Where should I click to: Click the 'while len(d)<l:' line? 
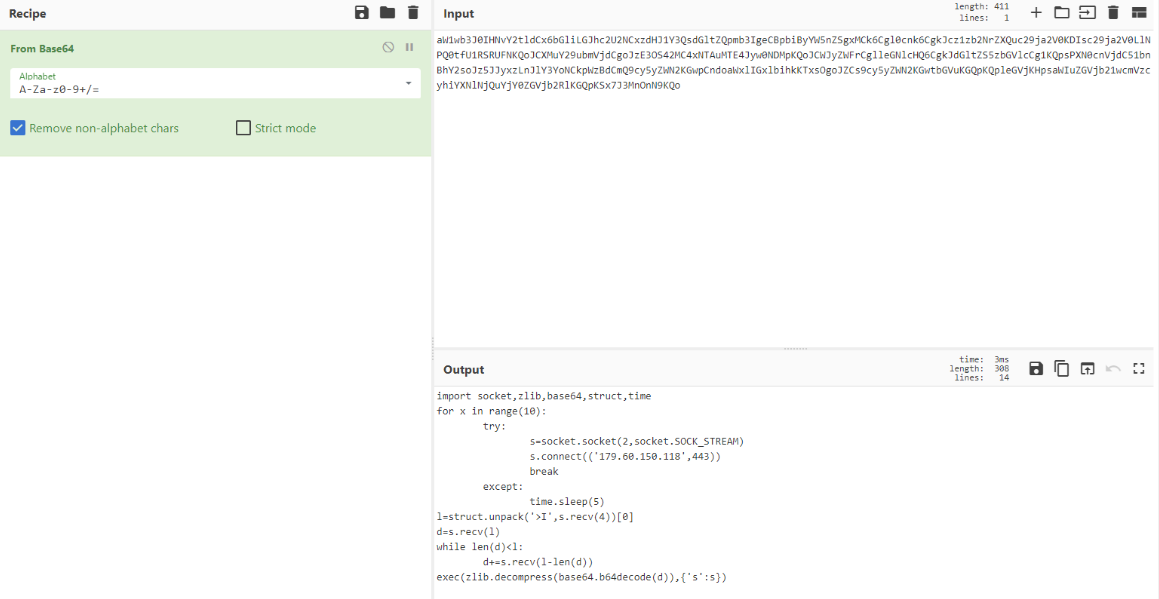[480, 546]
